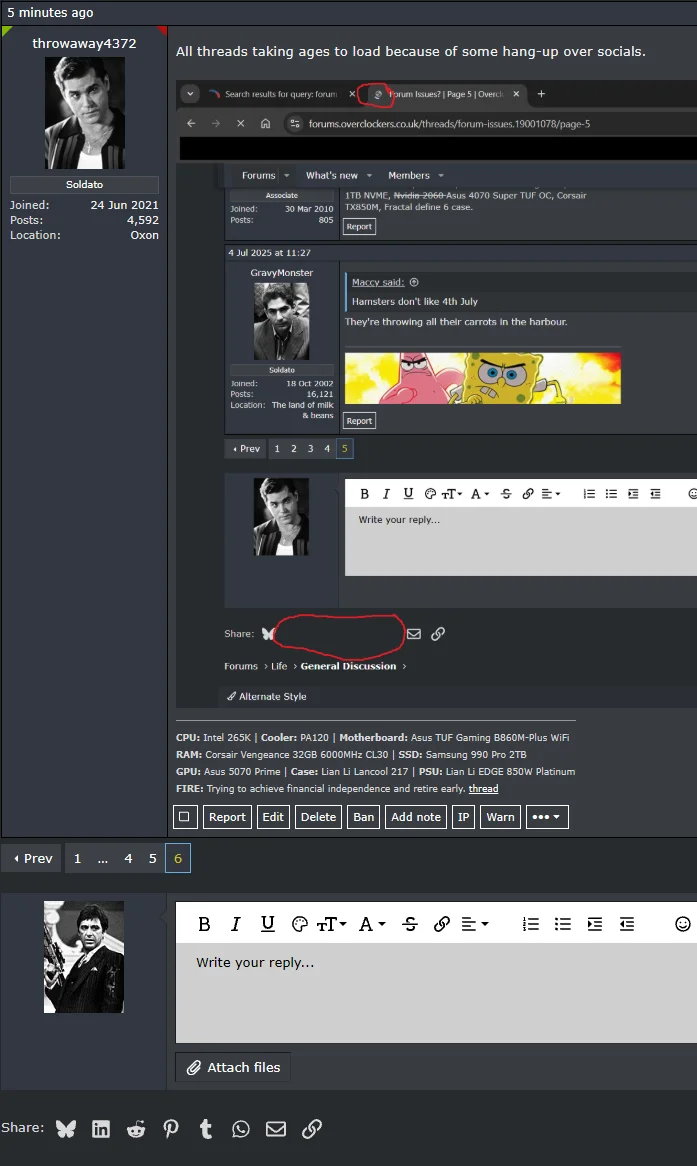Click the location value 'Oxon'
The image size is (697, 1166).
[x=144, y=235]
